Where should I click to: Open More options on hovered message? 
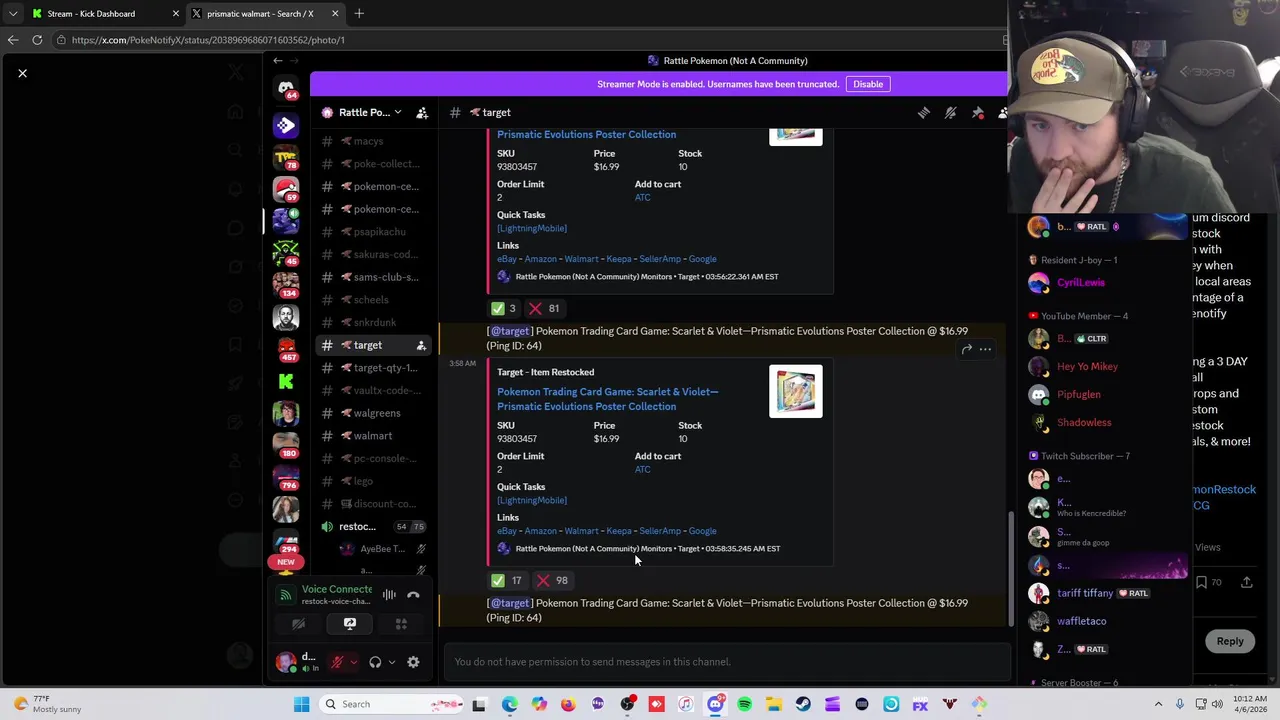(985, 349)
